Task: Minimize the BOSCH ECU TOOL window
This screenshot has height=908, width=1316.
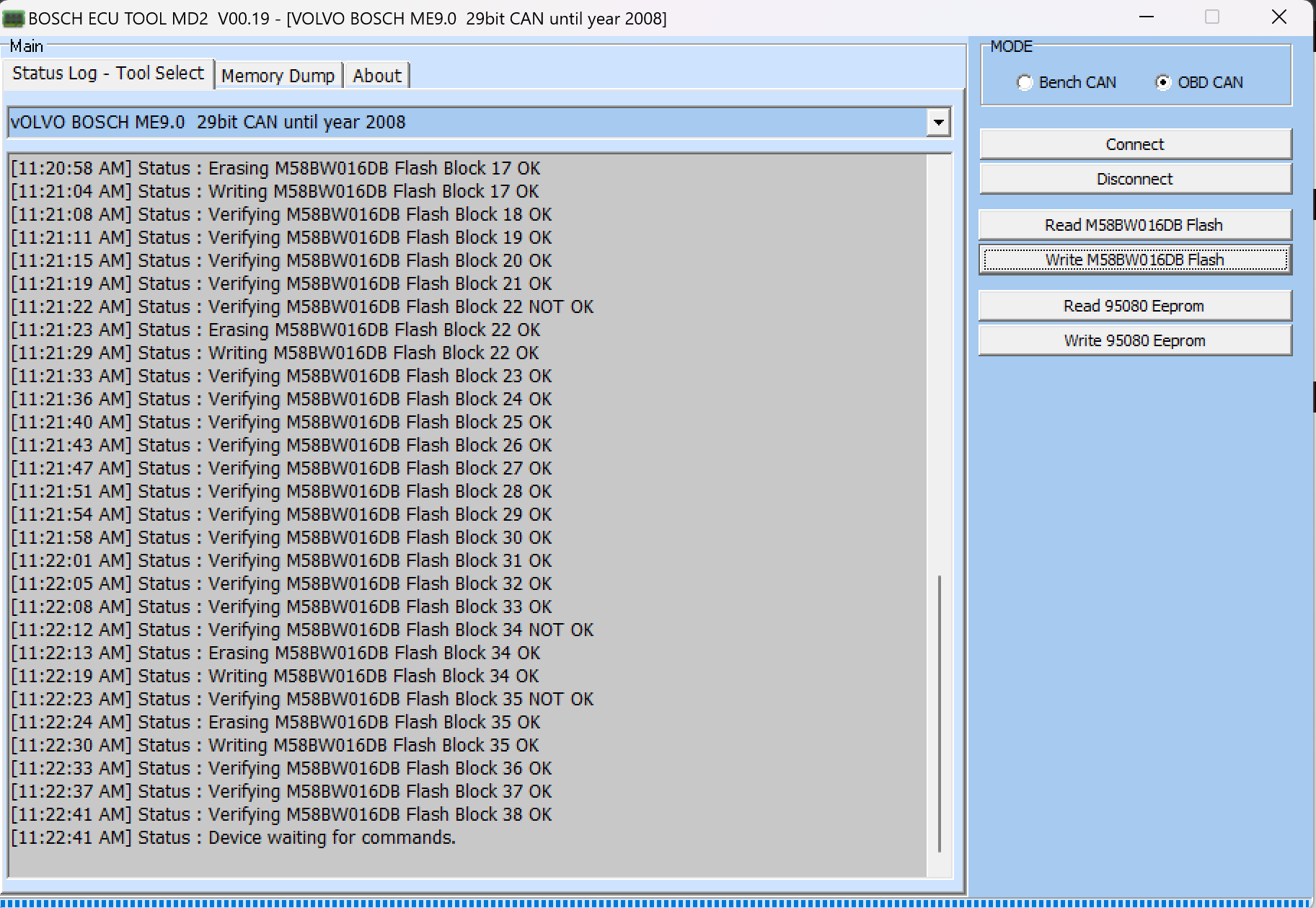Action: point(1147,17)
